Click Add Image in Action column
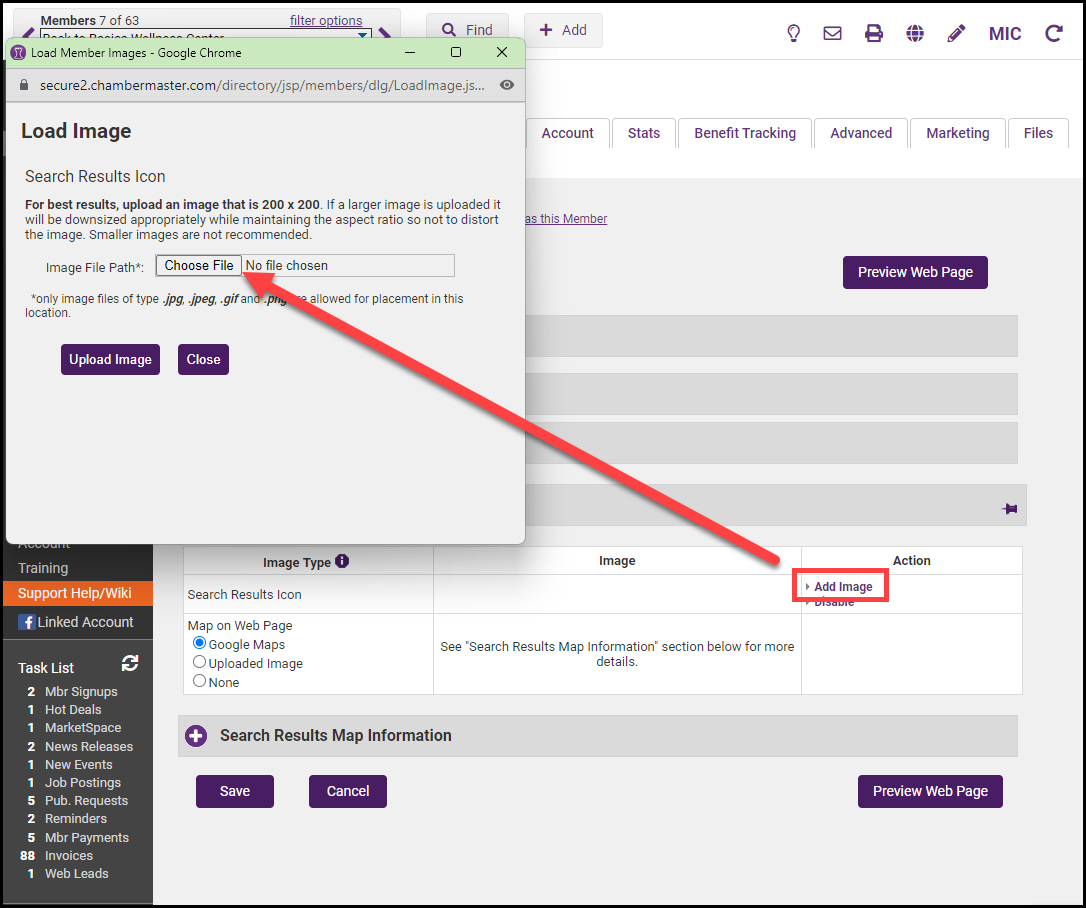Viewport: 1086px width, 908px height. 842,587
